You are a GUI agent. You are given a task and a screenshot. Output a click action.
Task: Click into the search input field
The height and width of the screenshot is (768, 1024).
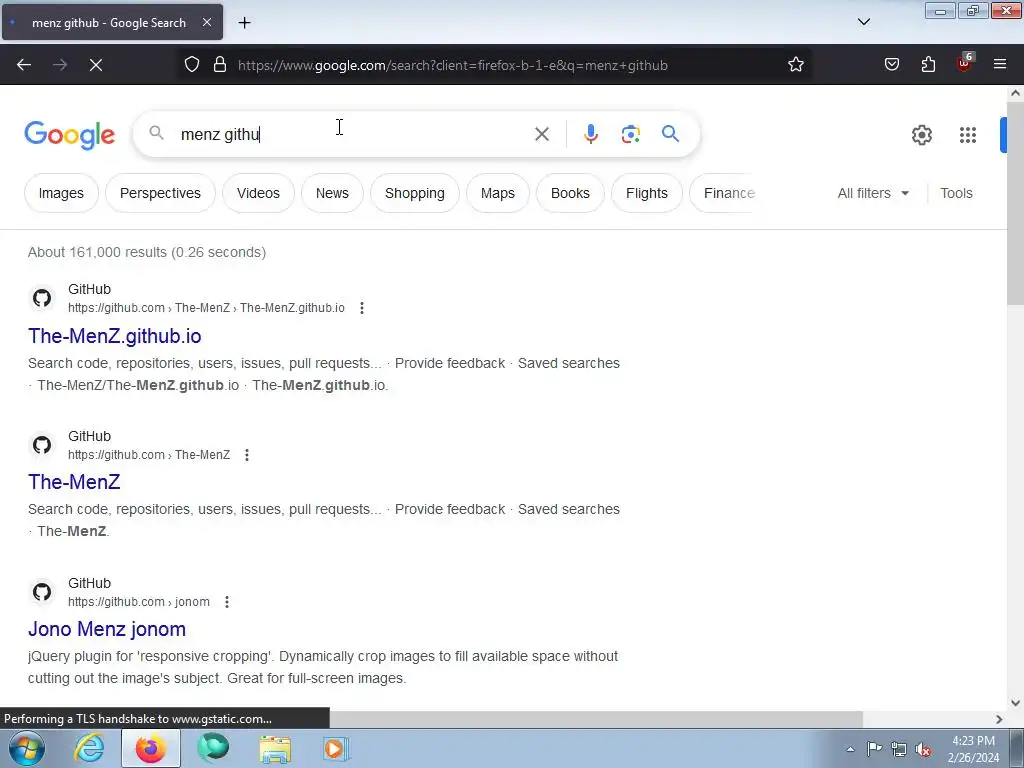pos(349,135)
